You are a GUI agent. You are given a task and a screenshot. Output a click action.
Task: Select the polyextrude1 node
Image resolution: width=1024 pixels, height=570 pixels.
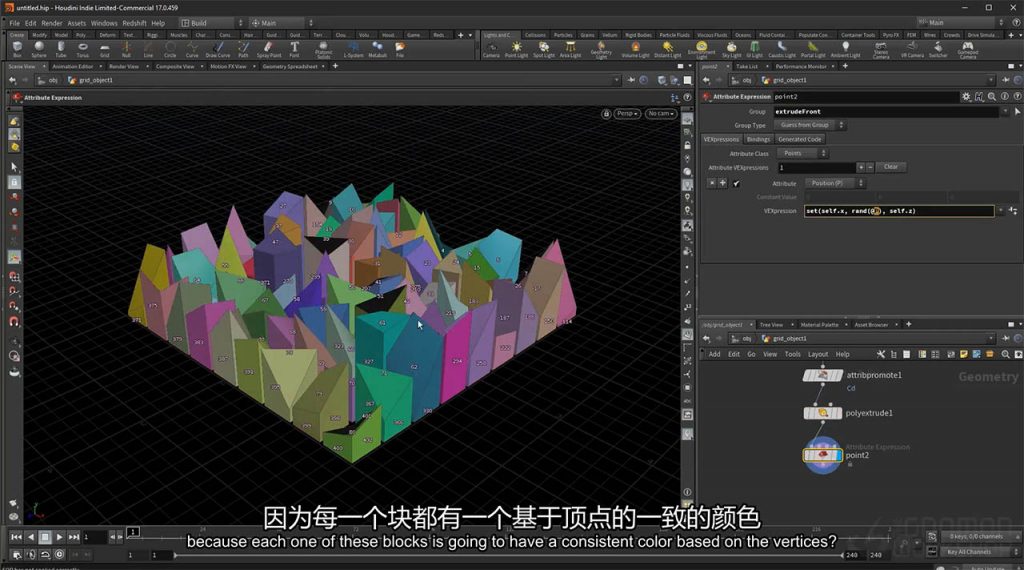click(x=822, y=413)
